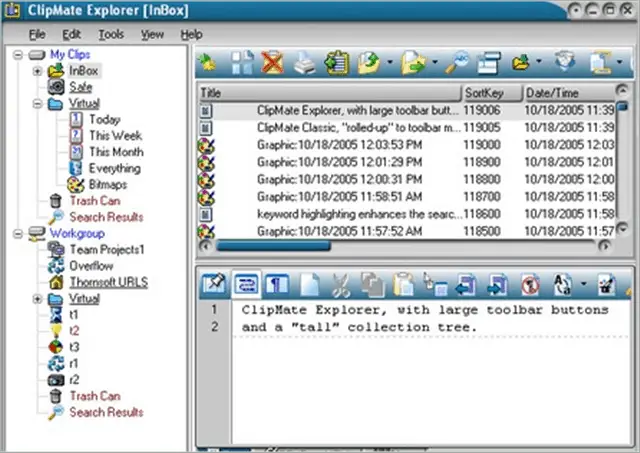Collapse the My Clips tree node
640x453 pixels.
tap(18, 54)
